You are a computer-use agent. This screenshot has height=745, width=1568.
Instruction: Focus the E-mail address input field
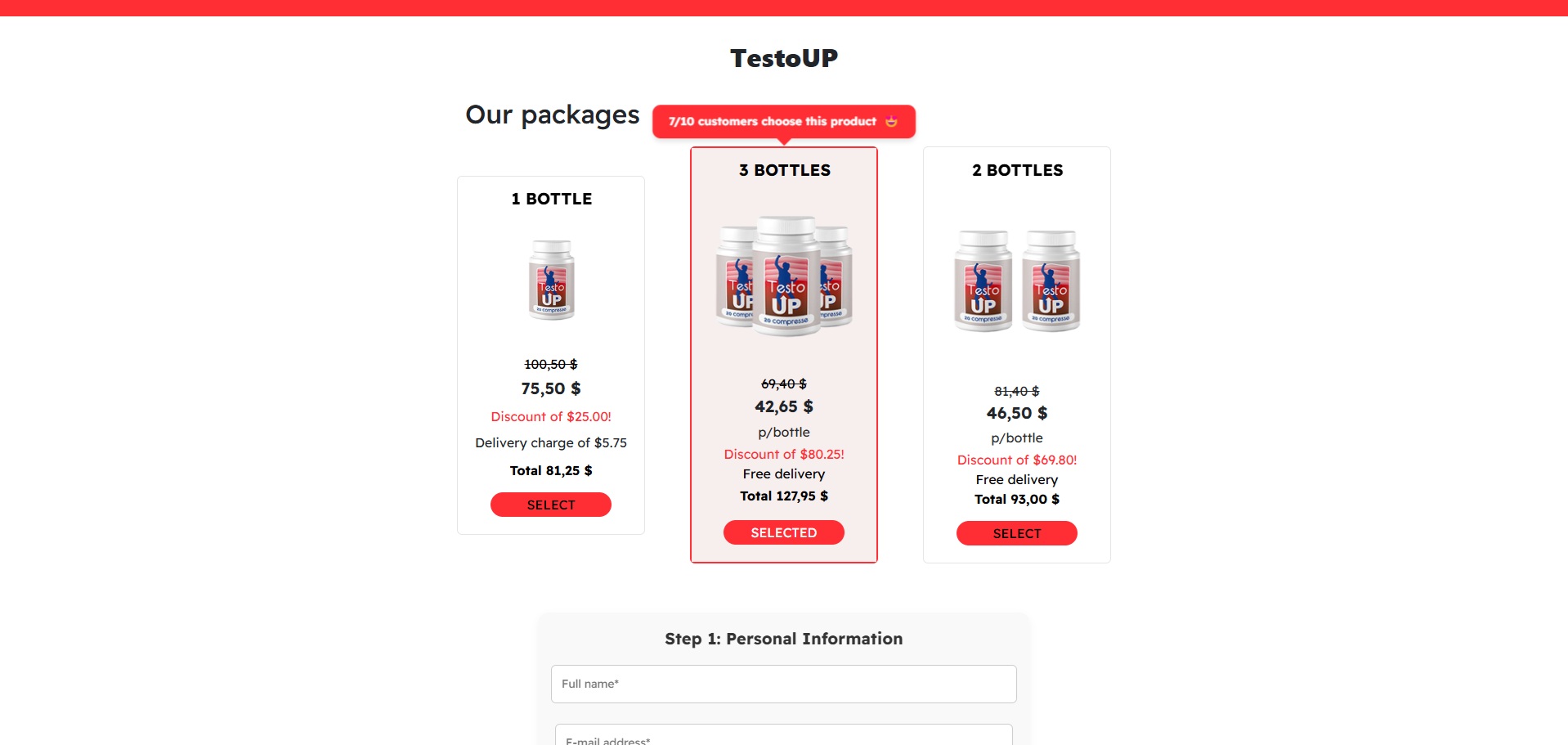pos(783,736)
